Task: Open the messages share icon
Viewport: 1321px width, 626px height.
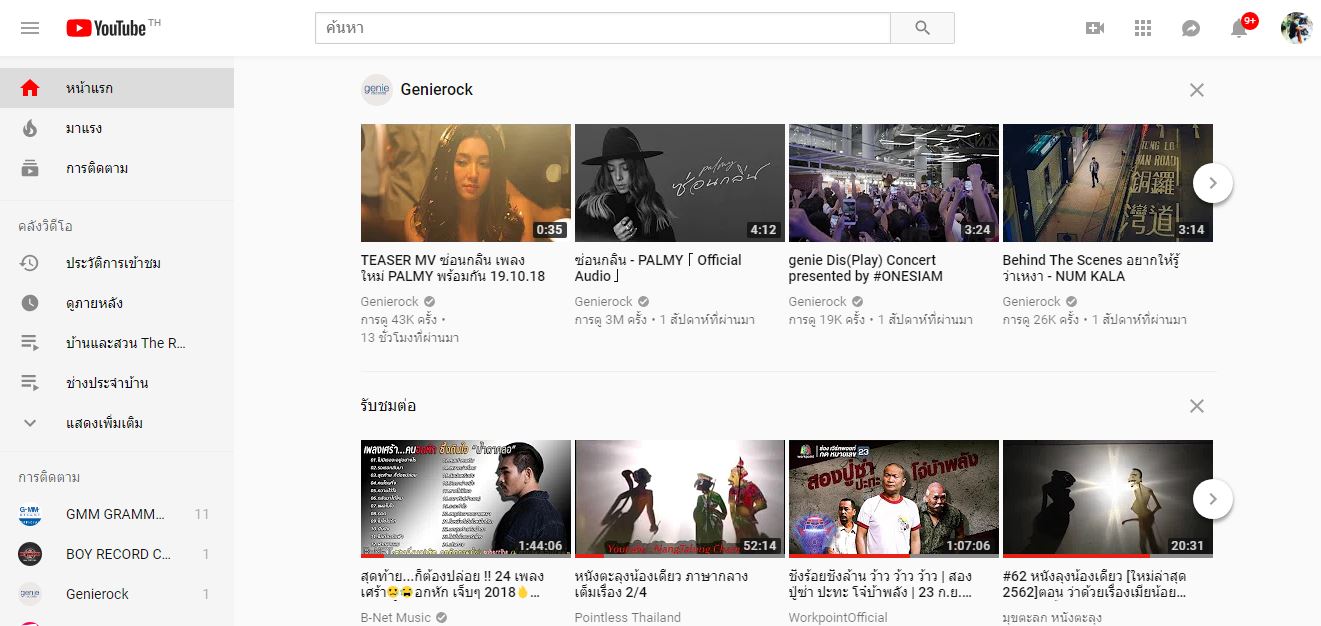Action: click(1191, 28)
